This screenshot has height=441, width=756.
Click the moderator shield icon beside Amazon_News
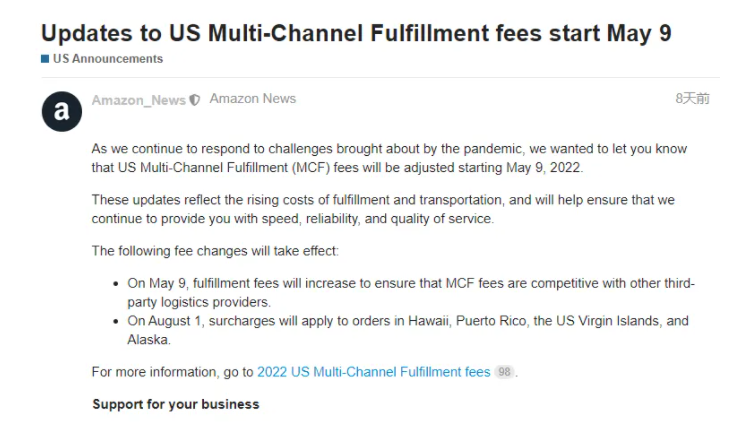[194, 100]
